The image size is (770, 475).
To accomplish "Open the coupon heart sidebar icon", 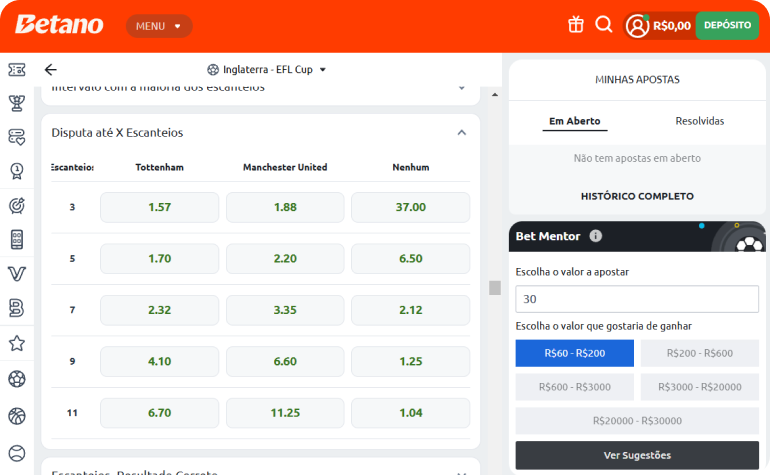I will pyautogui.click(x=17, y=137).
